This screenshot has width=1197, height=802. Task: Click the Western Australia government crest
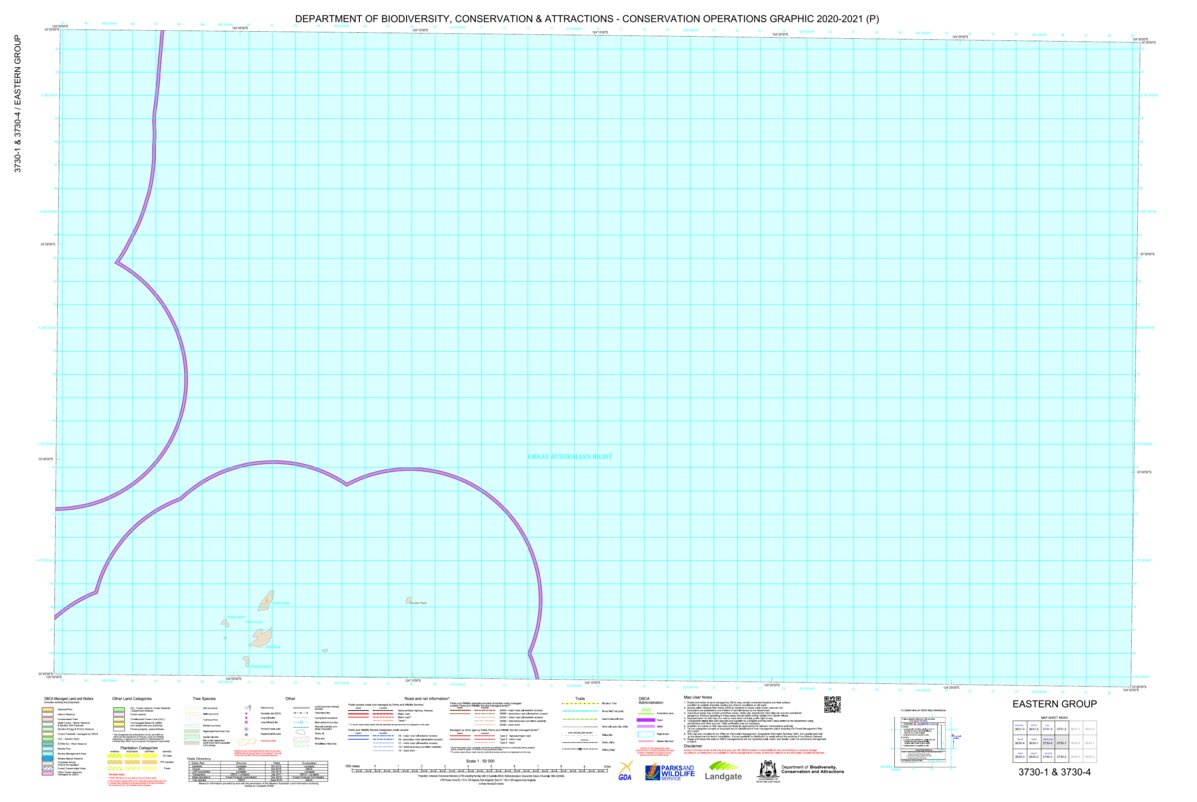766,770
